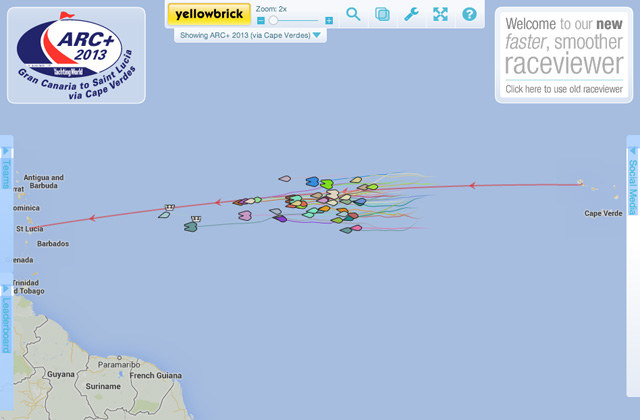Click the yellowbrick logo button
The height and width of the screenshot is (420, 640).
click(209, 14)
